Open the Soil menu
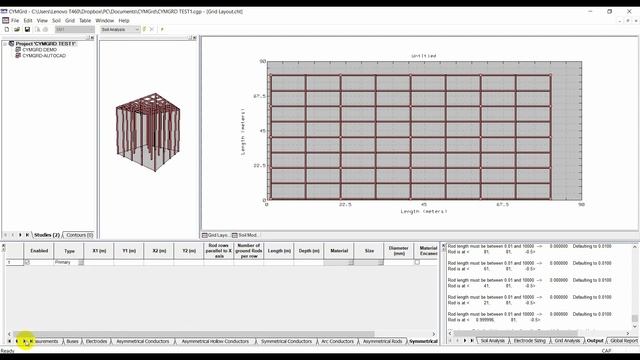Image resolution: width=640 pixels, height=360 pixels. pyautogui.click(x=56, y=20)
